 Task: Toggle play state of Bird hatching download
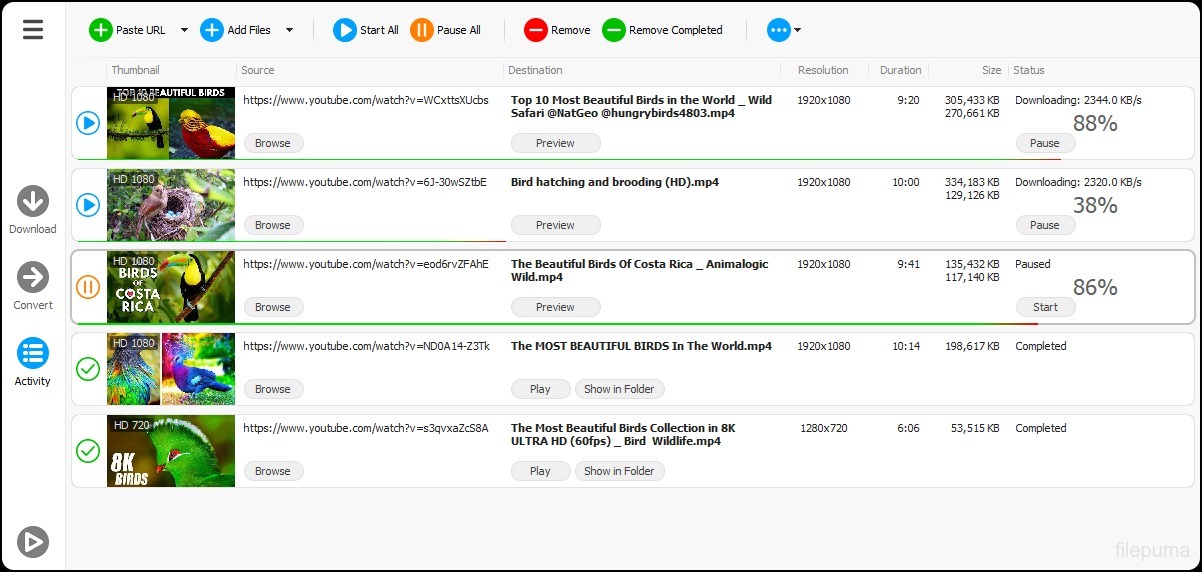click(x=88, y=205)
